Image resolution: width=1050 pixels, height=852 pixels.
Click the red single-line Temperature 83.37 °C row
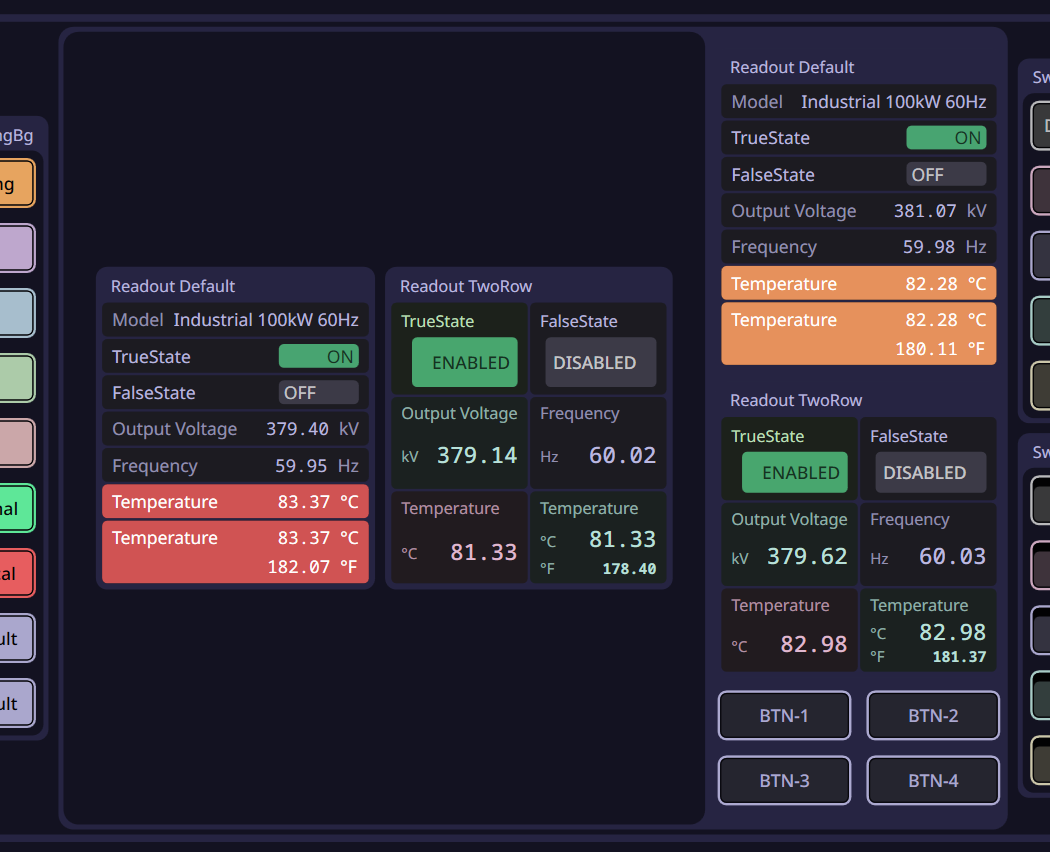pyautogui.click(x=235, y=502)
